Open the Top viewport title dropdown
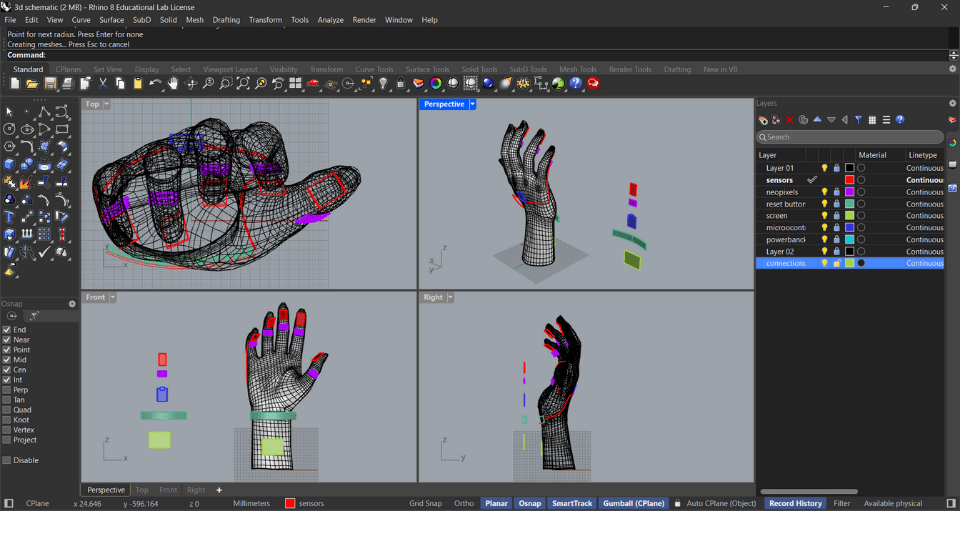The width and height of the screenshot is (960, 540). coord(107,104)
